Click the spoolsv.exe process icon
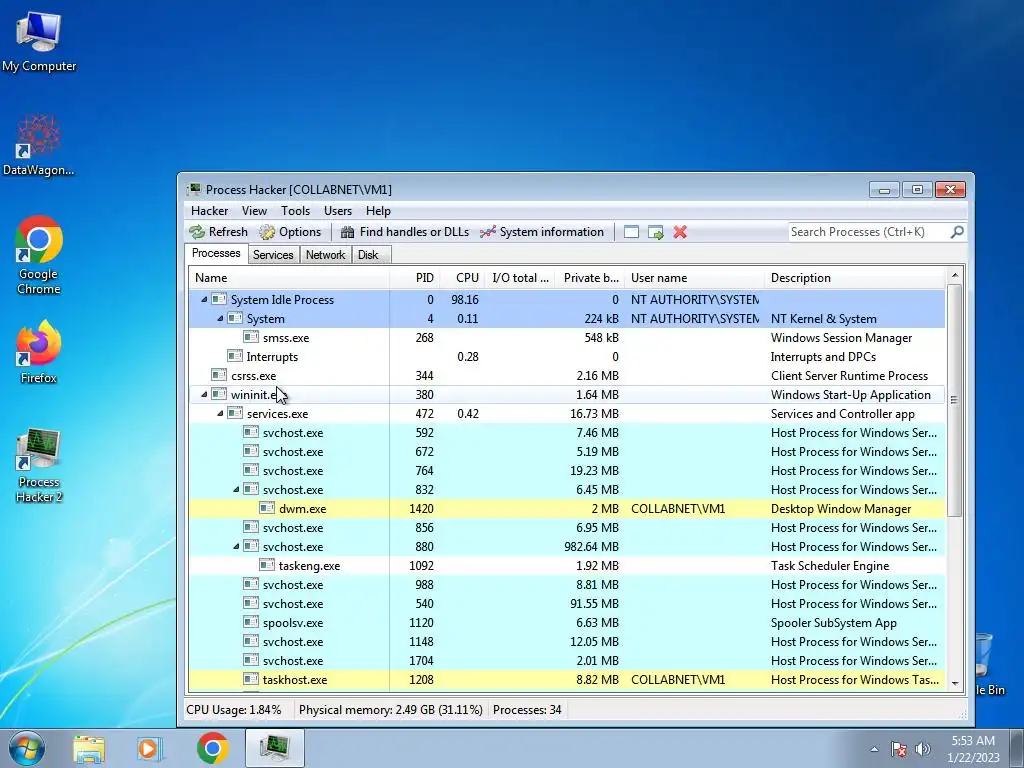Image resolution: width=1024 pixels, height=768 pixels. (x=251, y=622)
